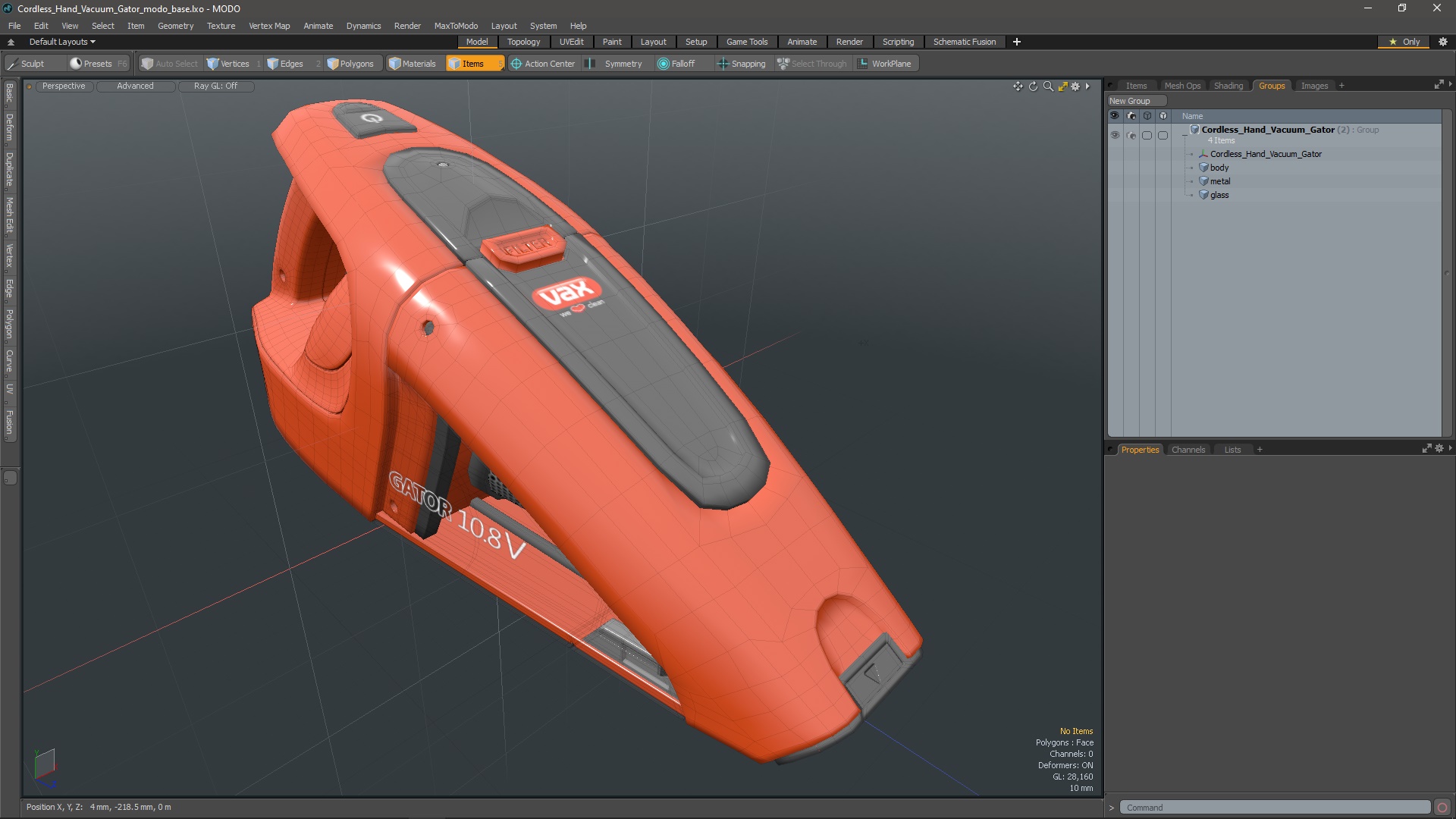1456x819 pixels.
Task: Click the eye column header icon
Action: click(x=1115, y=116)
